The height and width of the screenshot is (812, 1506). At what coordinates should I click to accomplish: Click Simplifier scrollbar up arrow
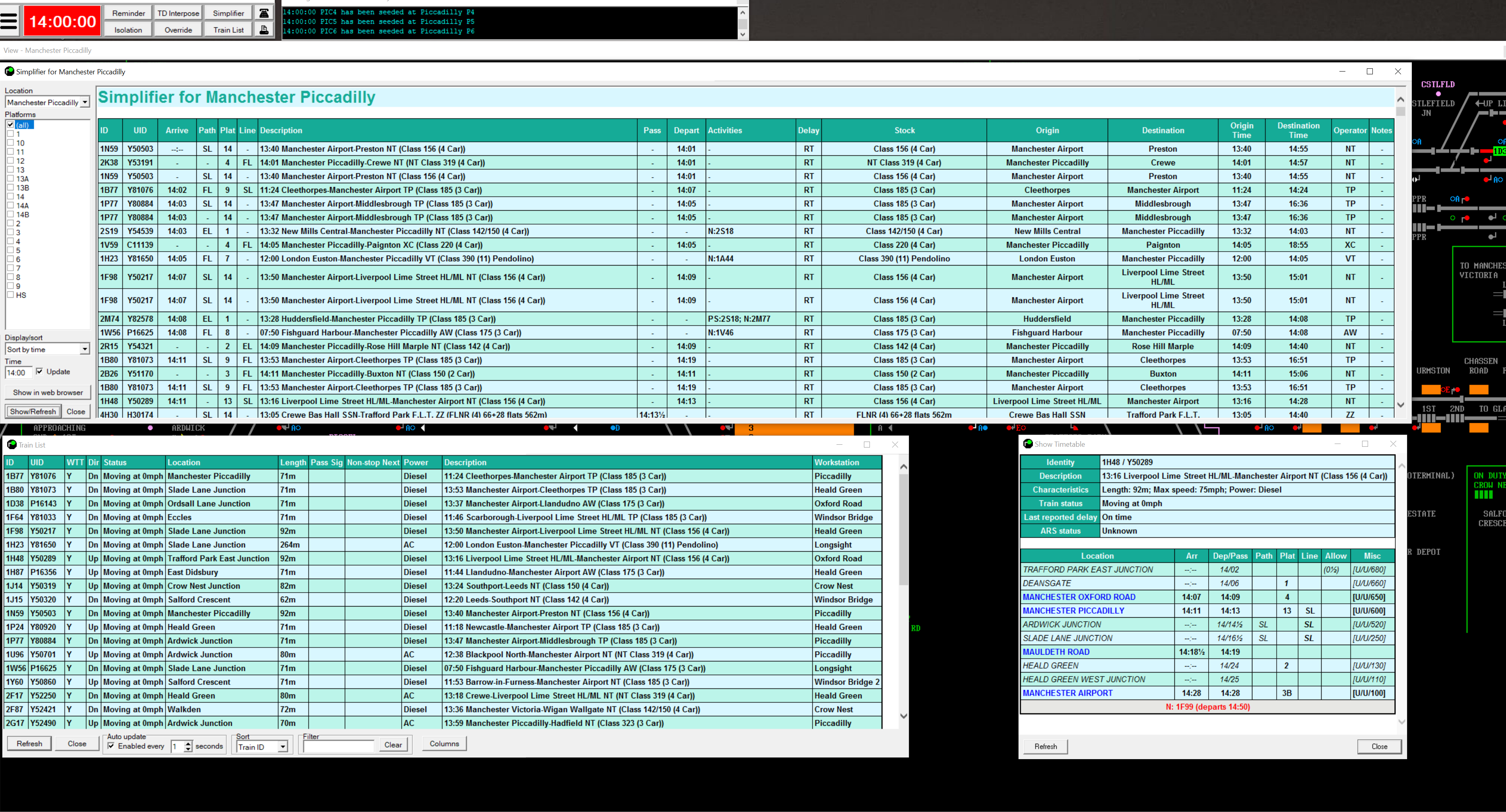[1400, 99]
